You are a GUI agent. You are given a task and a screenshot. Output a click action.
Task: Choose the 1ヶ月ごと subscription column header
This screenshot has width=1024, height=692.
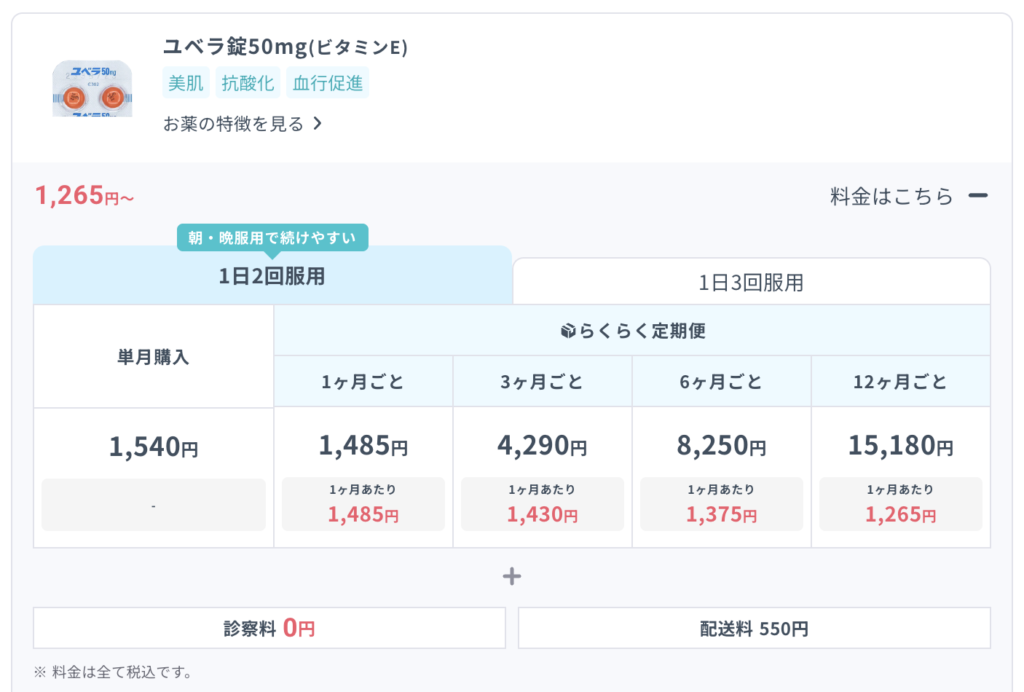coord(363,382)
